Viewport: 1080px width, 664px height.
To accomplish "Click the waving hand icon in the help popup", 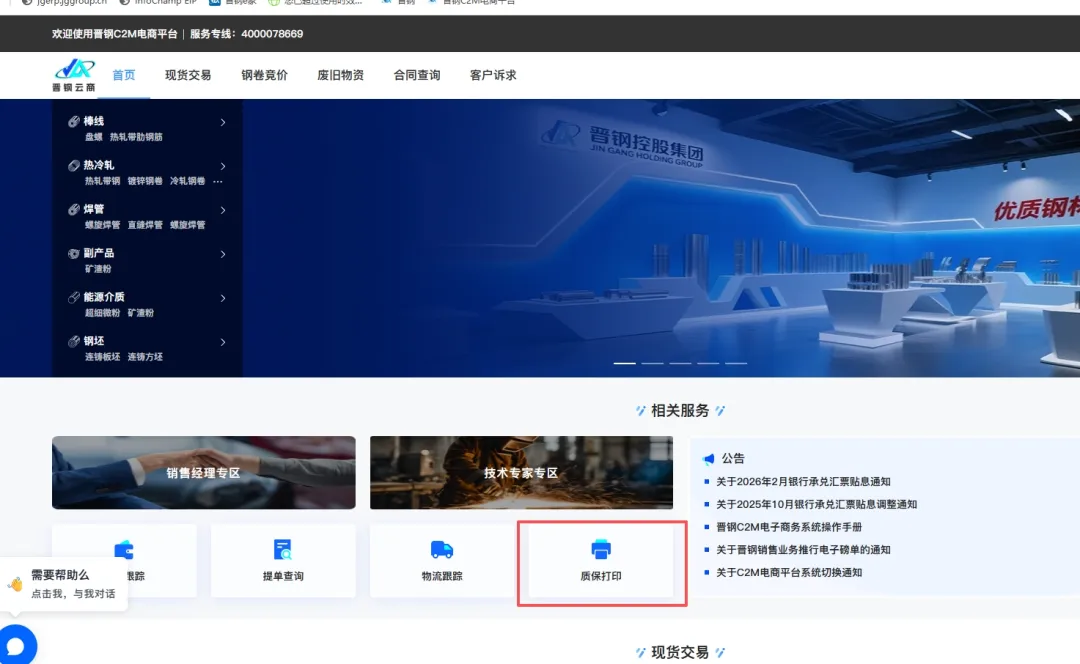I will click(16, 584).
